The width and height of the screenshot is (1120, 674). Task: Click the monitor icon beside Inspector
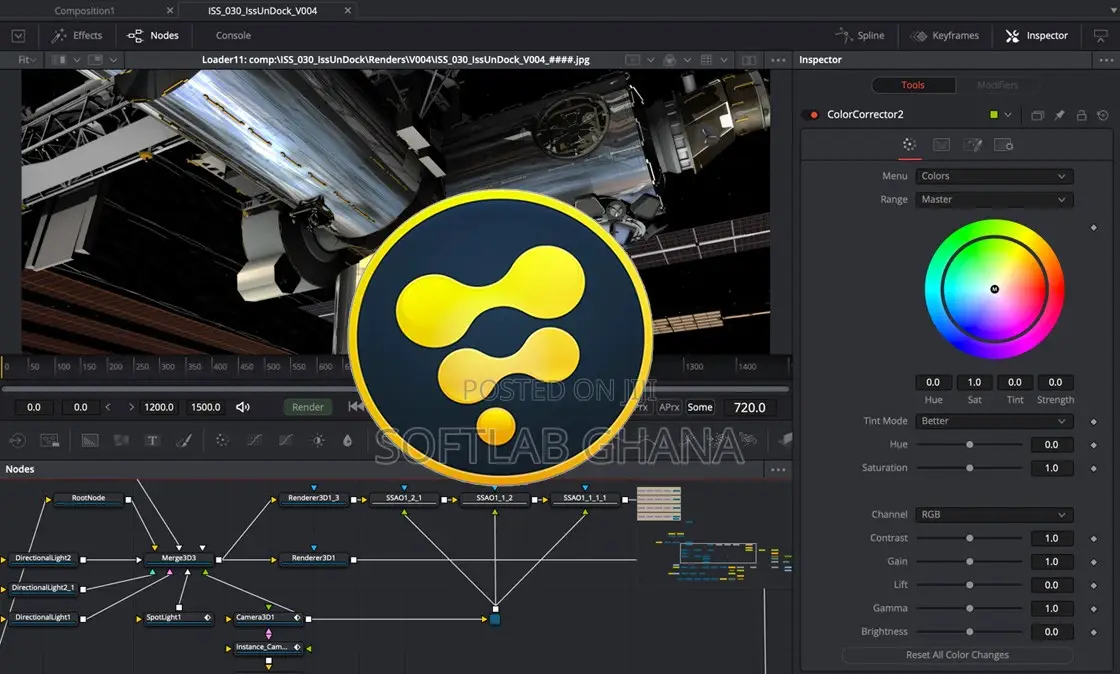click(1101, 36)
